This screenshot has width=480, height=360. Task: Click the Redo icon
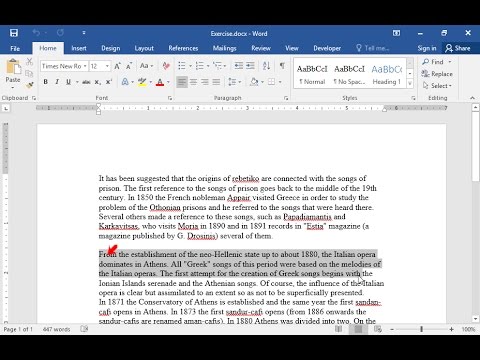point(60,33)
